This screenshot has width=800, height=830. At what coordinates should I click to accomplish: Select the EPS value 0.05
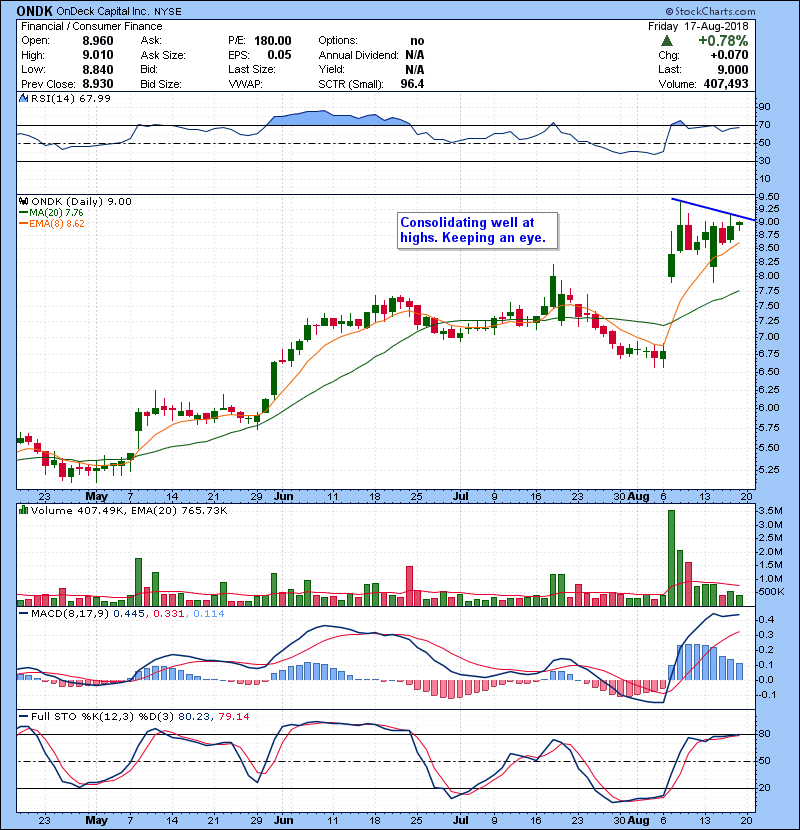point(279,55)
